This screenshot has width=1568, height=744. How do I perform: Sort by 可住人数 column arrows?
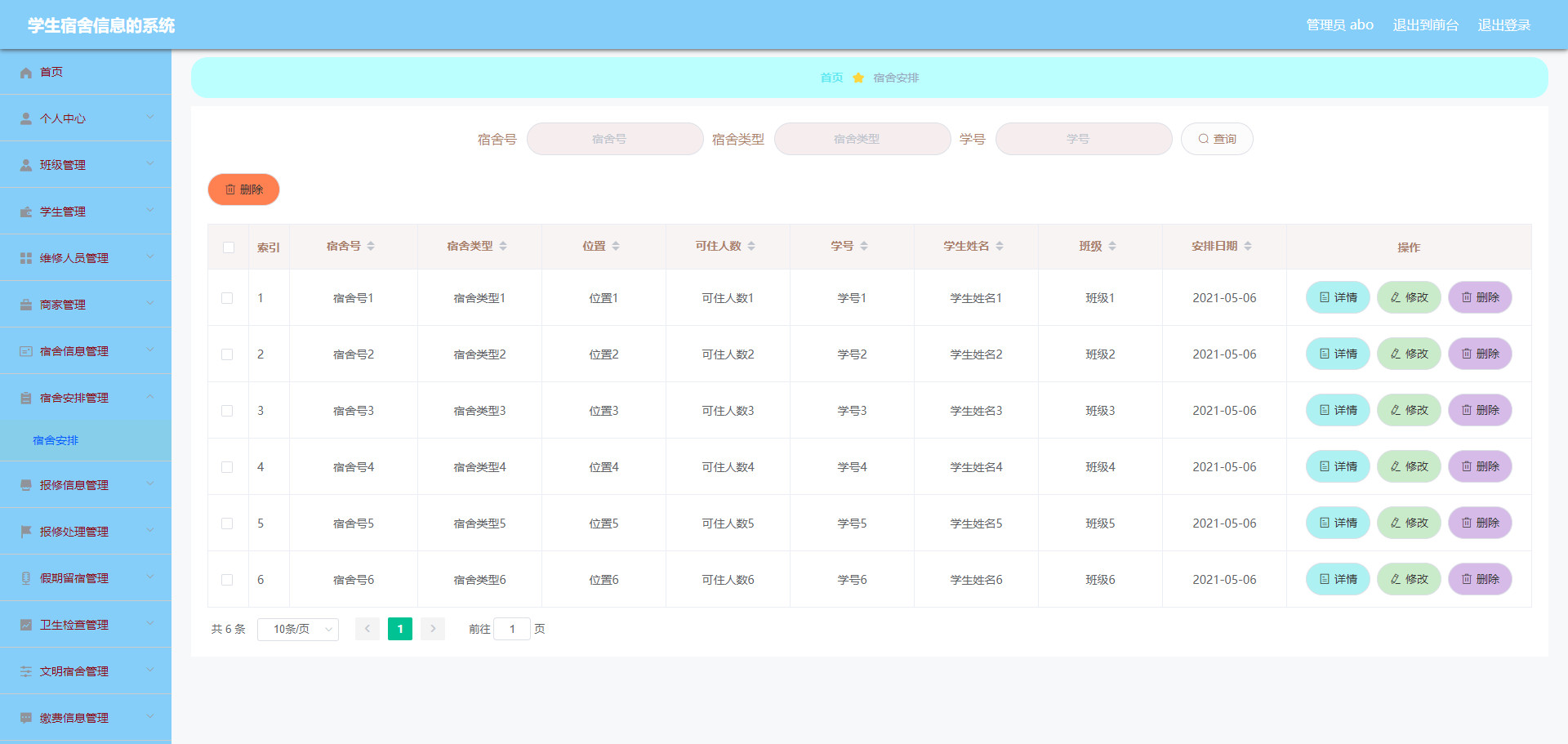coord(751,246)
